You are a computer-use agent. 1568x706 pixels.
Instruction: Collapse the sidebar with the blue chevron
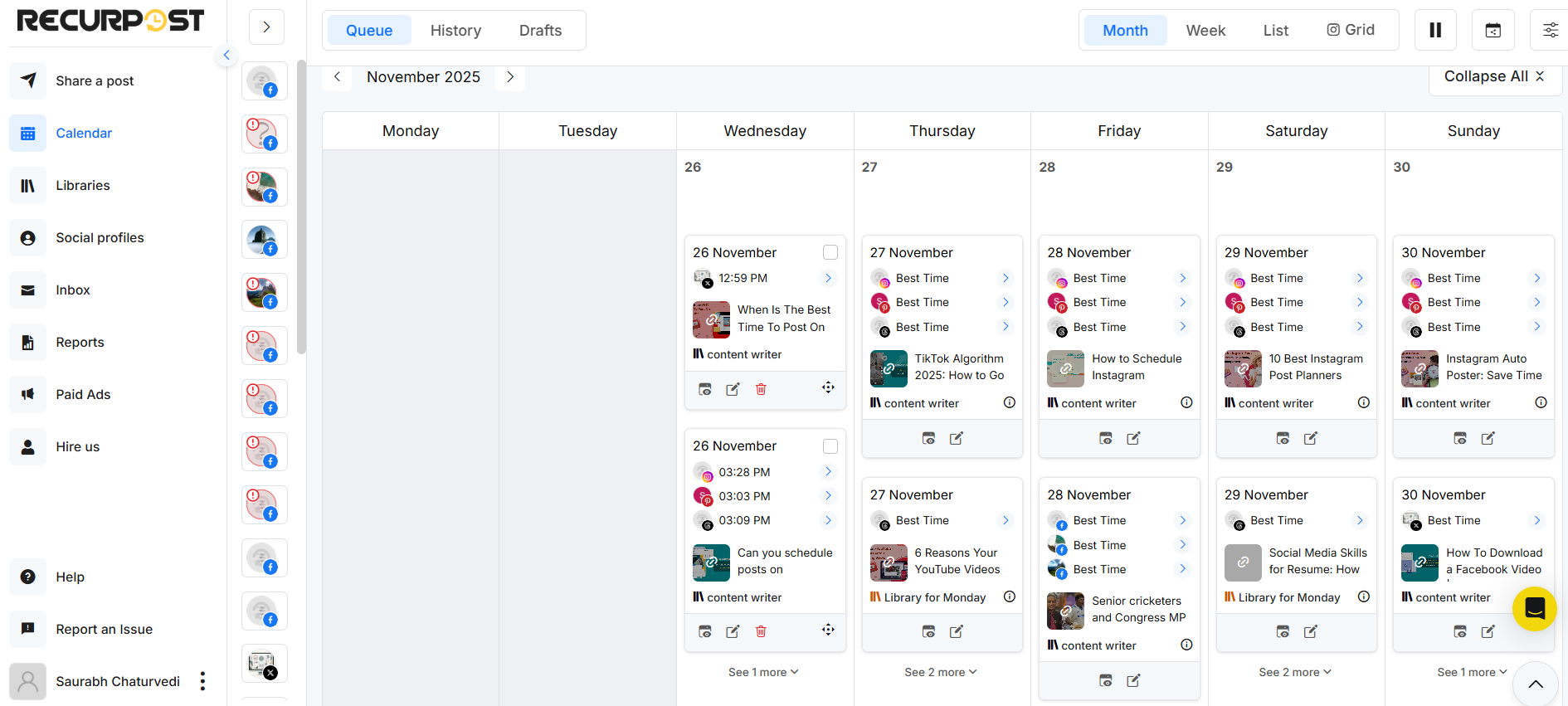226,56
